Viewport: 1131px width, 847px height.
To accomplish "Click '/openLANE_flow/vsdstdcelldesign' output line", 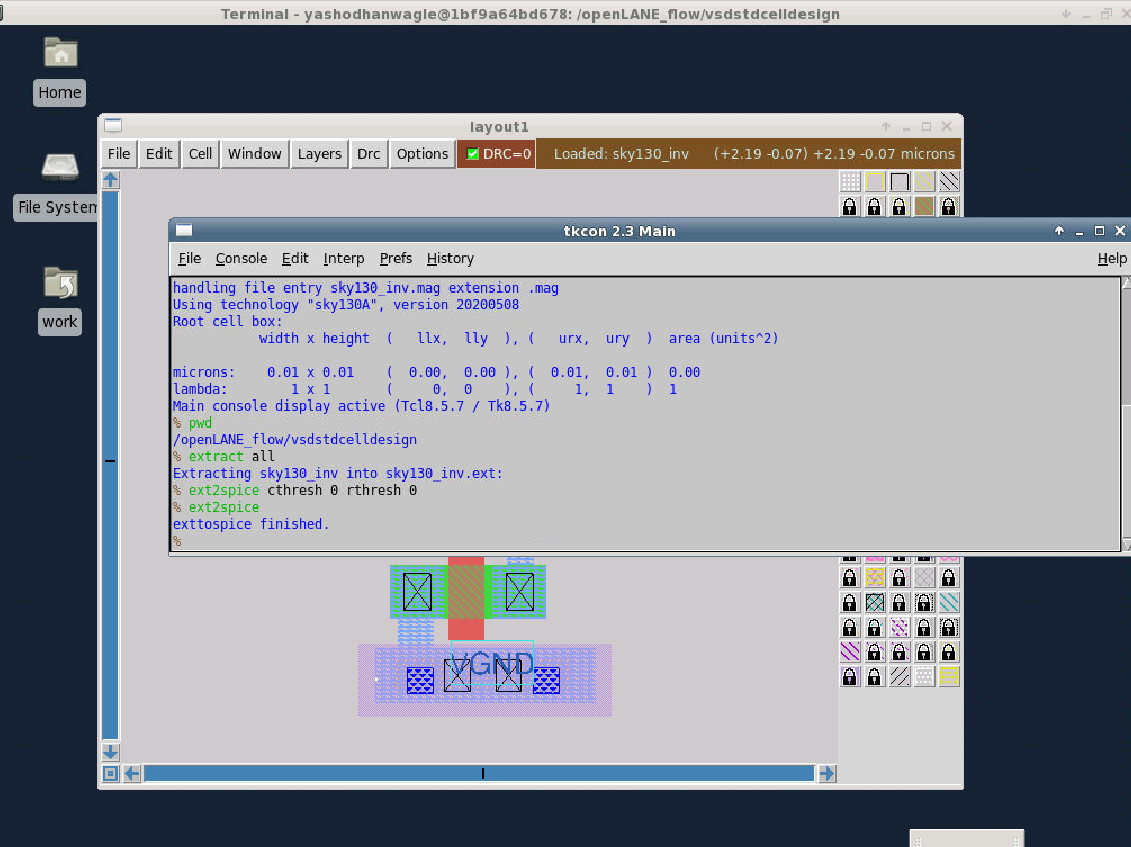I will tap(295, 439).
